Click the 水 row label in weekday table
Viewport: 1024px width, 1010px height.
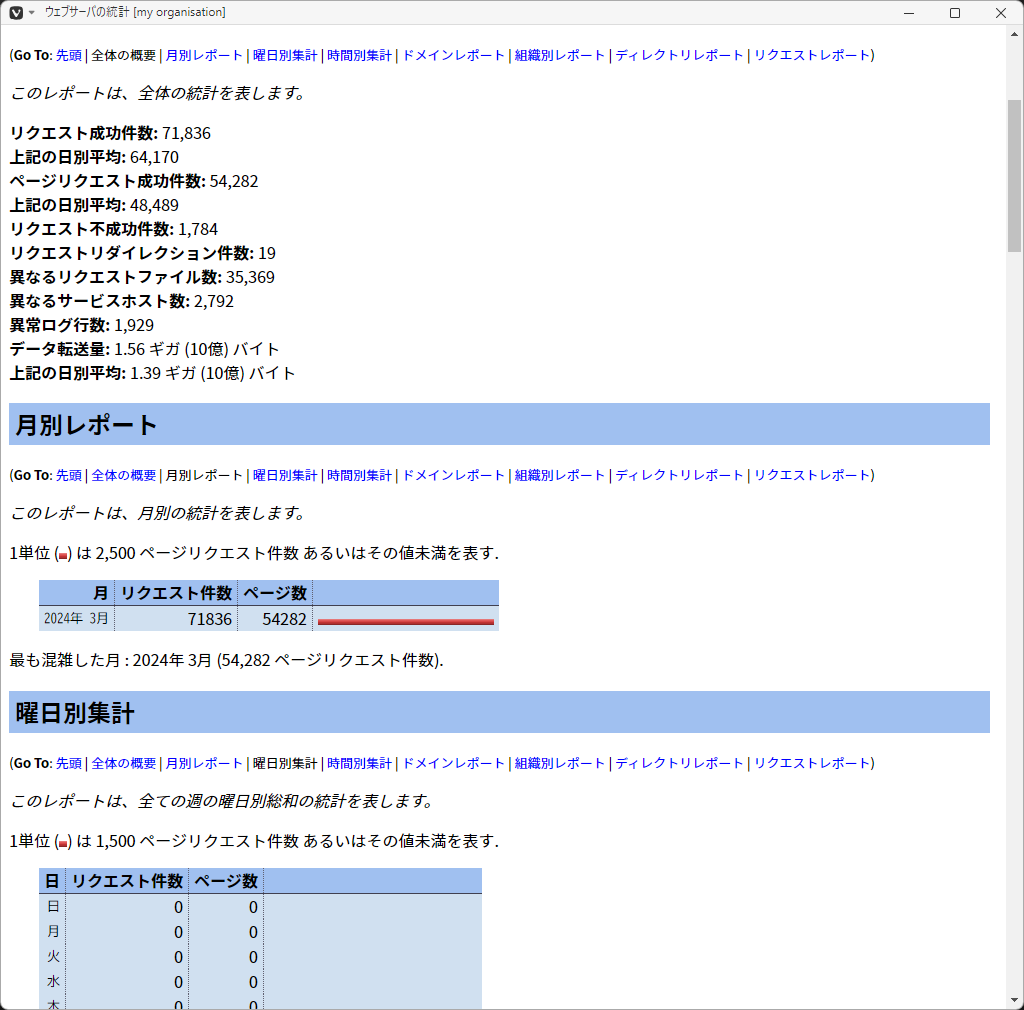tap(53, 981)
